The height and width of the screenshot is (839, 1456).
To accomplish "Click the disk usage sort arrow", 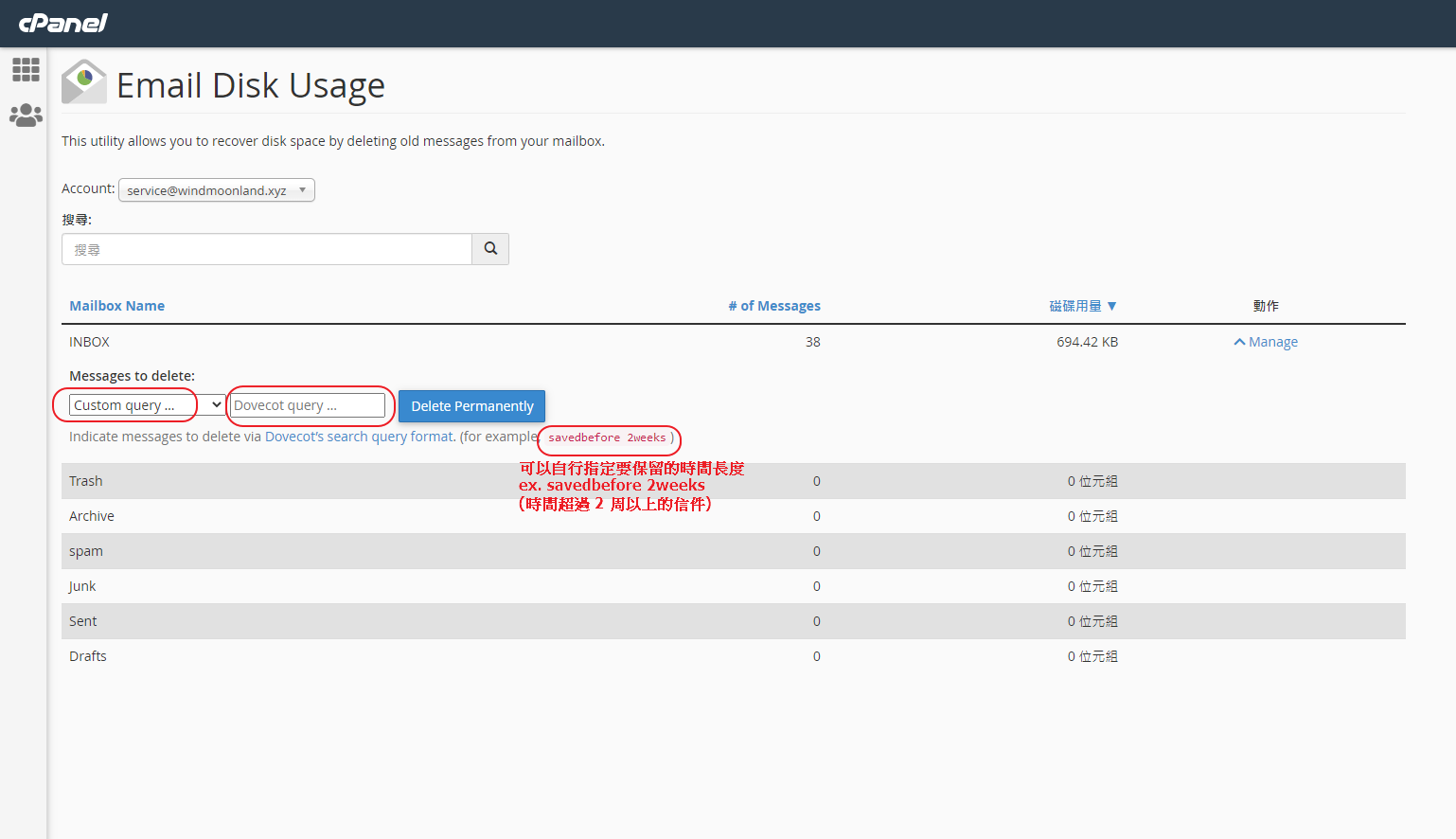I will pos(1111,306).
